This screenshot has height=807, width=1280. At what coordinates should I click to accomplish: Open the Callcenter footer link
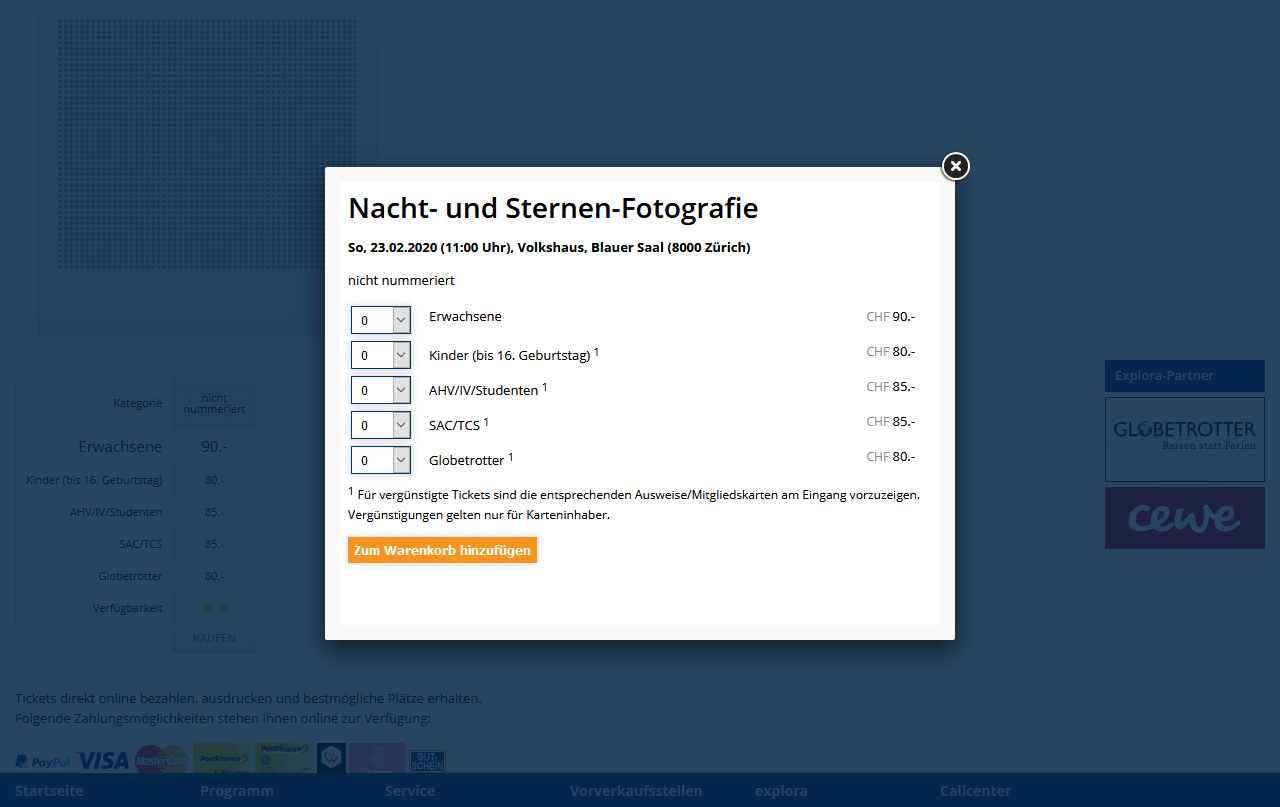point(975,791)
